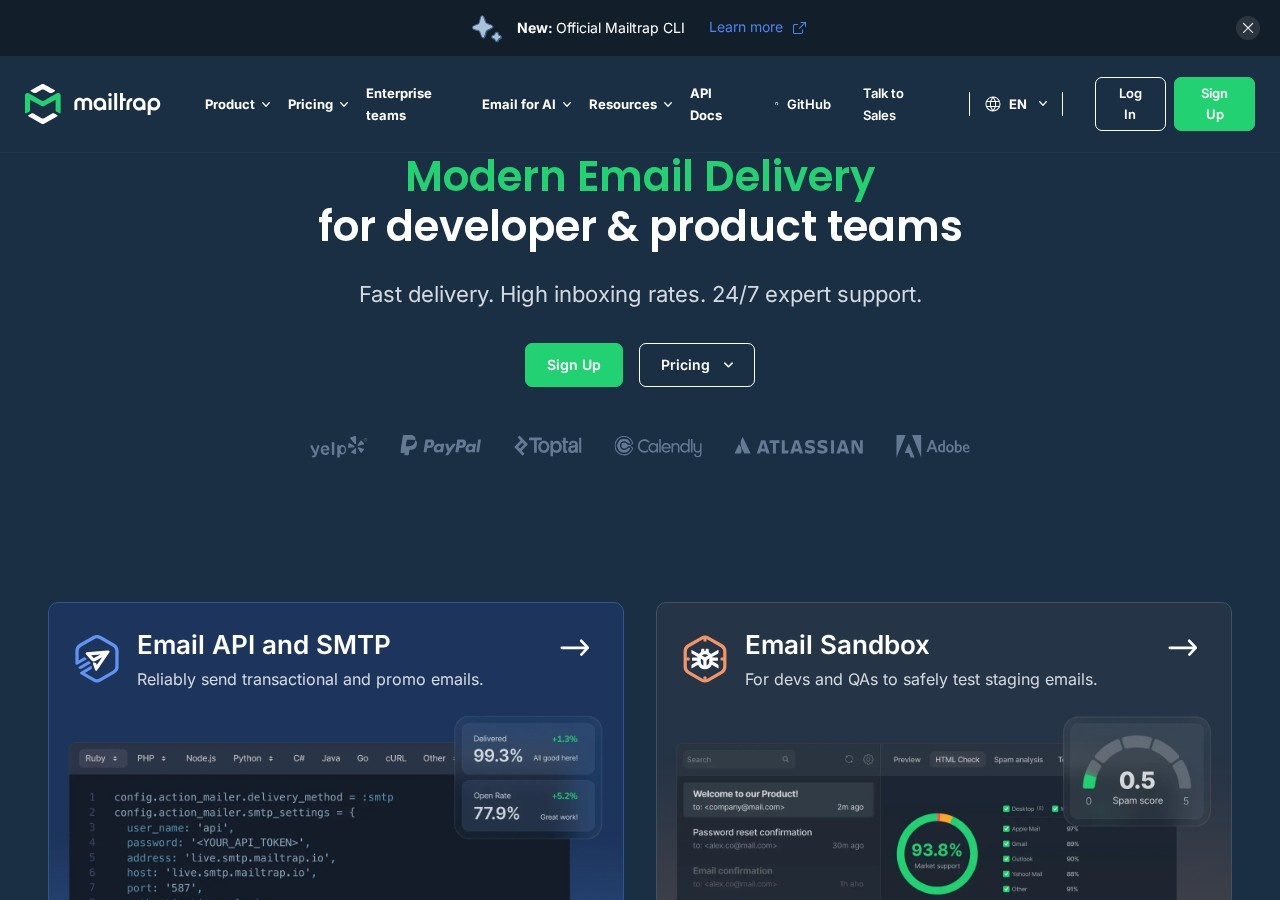The width and height of the screenshot is (1280, 900).
Task: Expand the header Pricing menu
Action: pos(318,104)
